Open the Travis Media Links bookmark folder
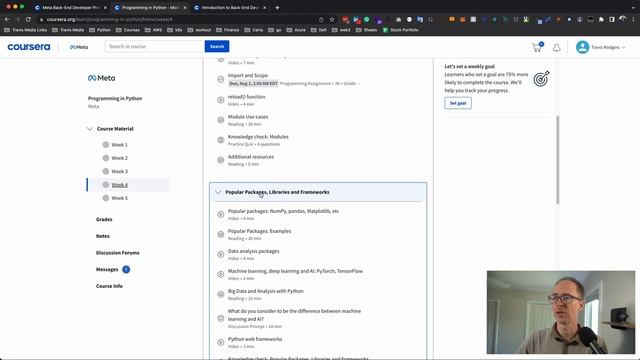This screenshot has width=640, height=360. (25, 30)
